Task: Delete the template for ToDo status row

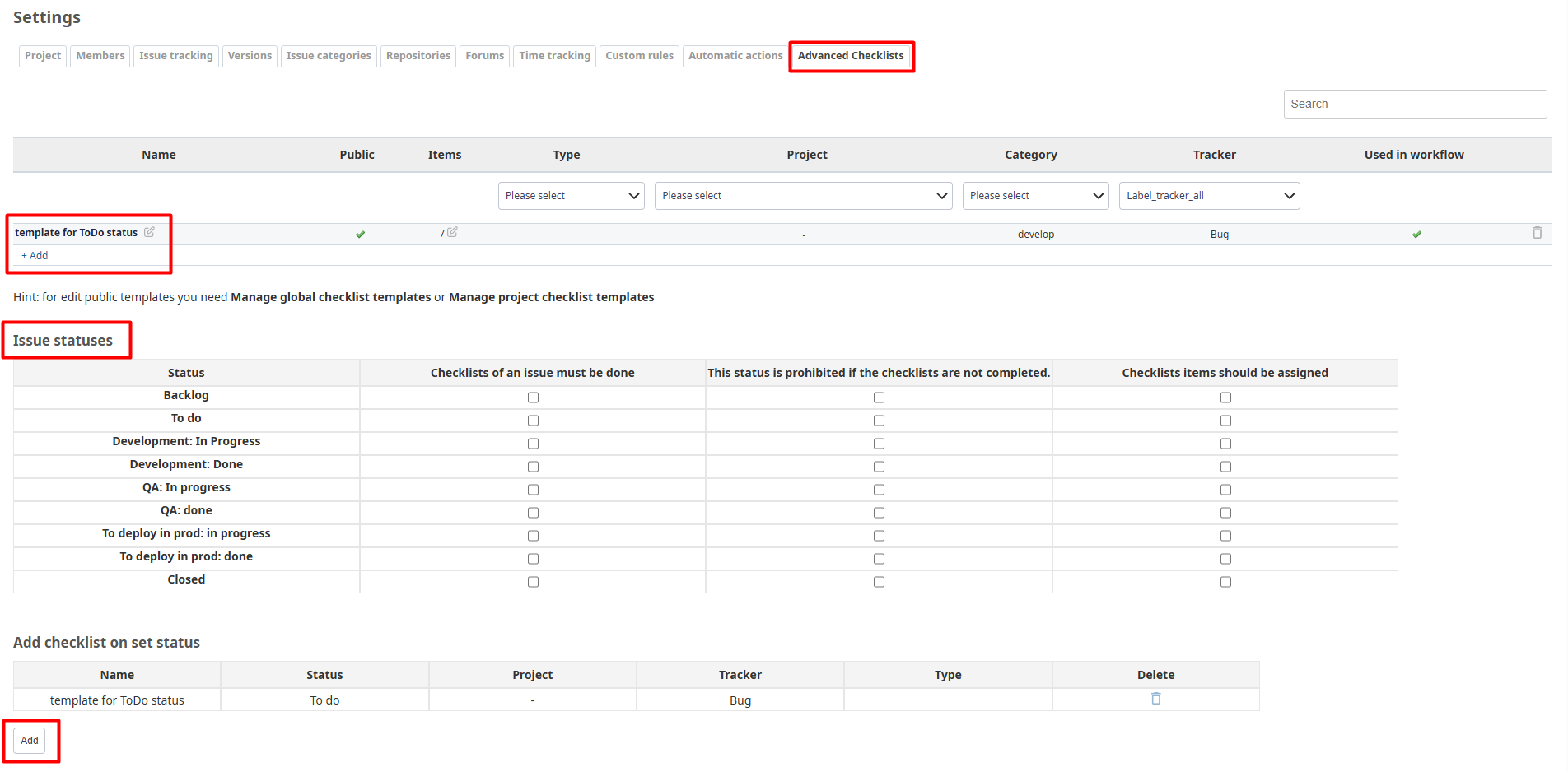Action: [1537, 233]
